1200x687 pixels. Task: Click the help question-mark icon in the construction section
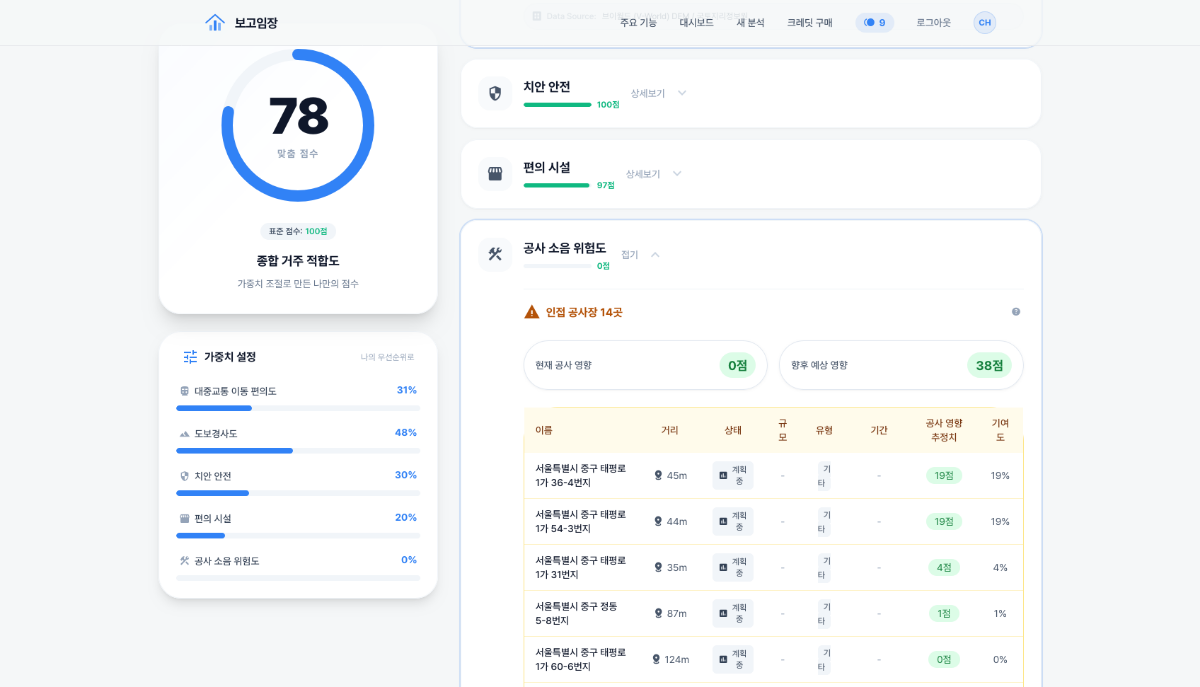[x=1015, y=312]
